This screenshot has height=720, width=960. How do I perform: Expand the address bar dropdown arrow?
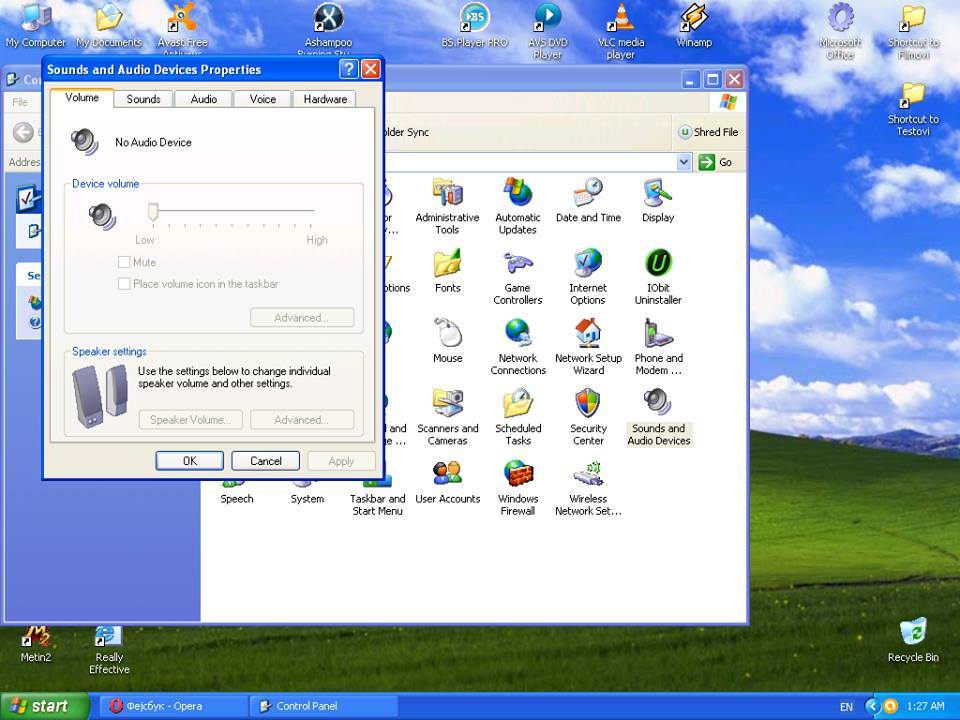pyautogui.click(x=684, y=162)
